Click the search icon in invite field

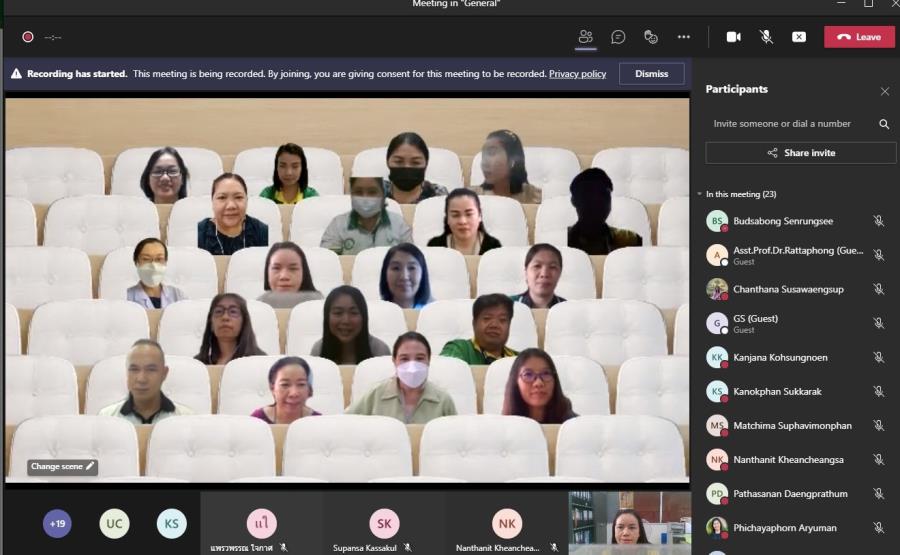coord(884,124)
